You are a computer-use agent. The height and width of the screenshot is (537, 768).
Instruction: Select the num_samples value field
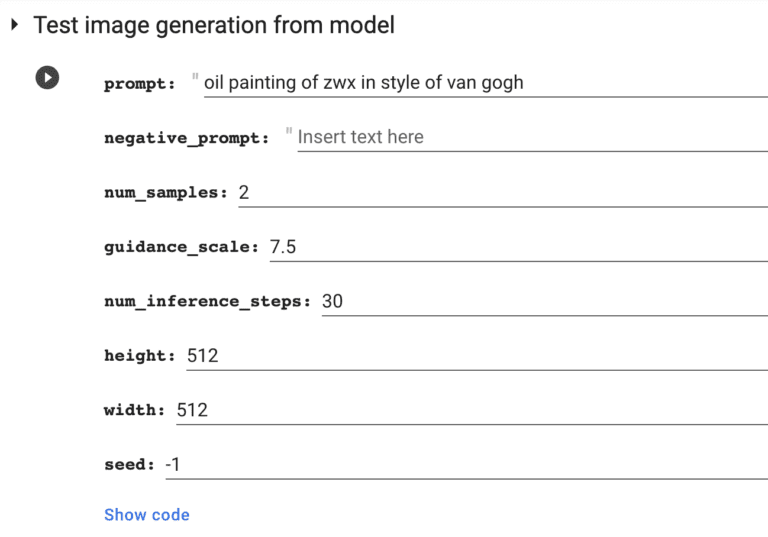tap(500, 192)
